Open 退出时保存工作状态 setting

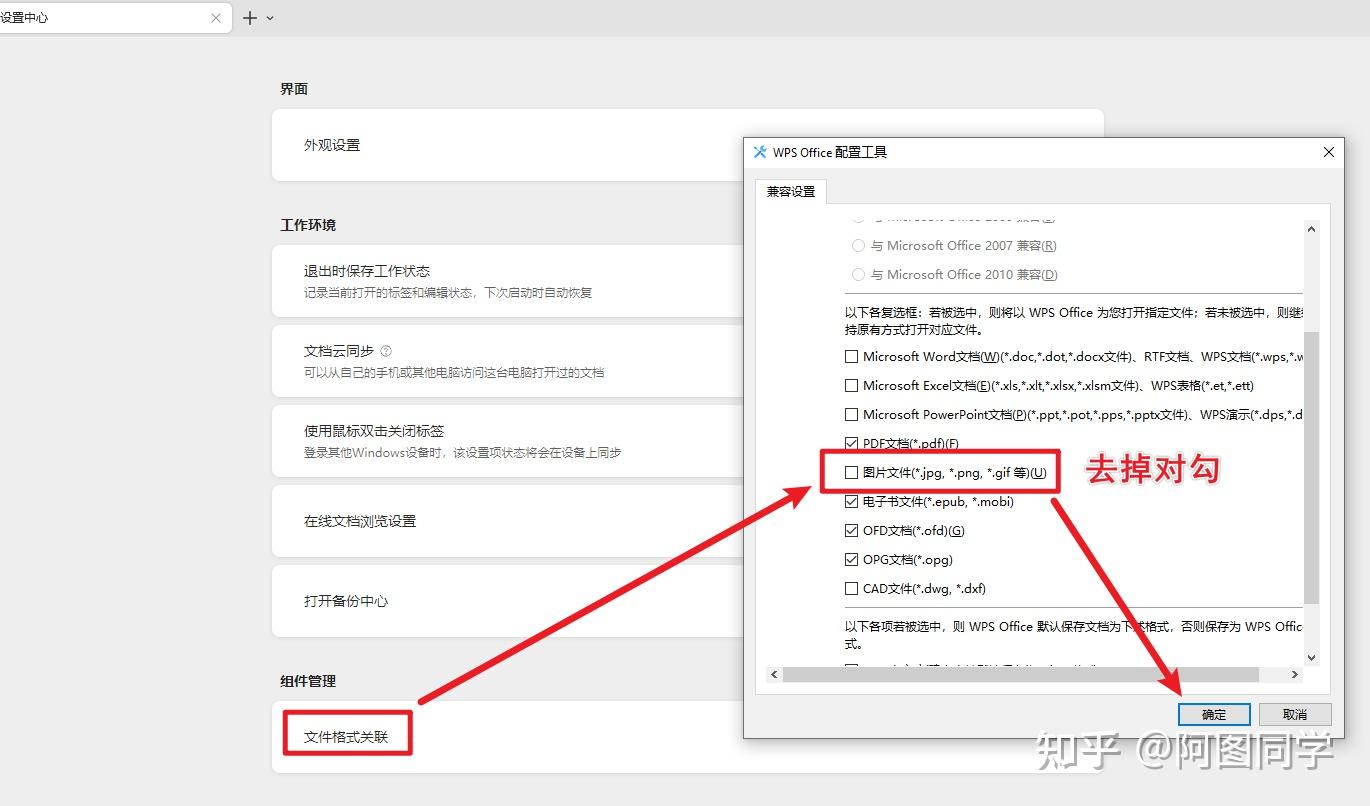point(508,281)
